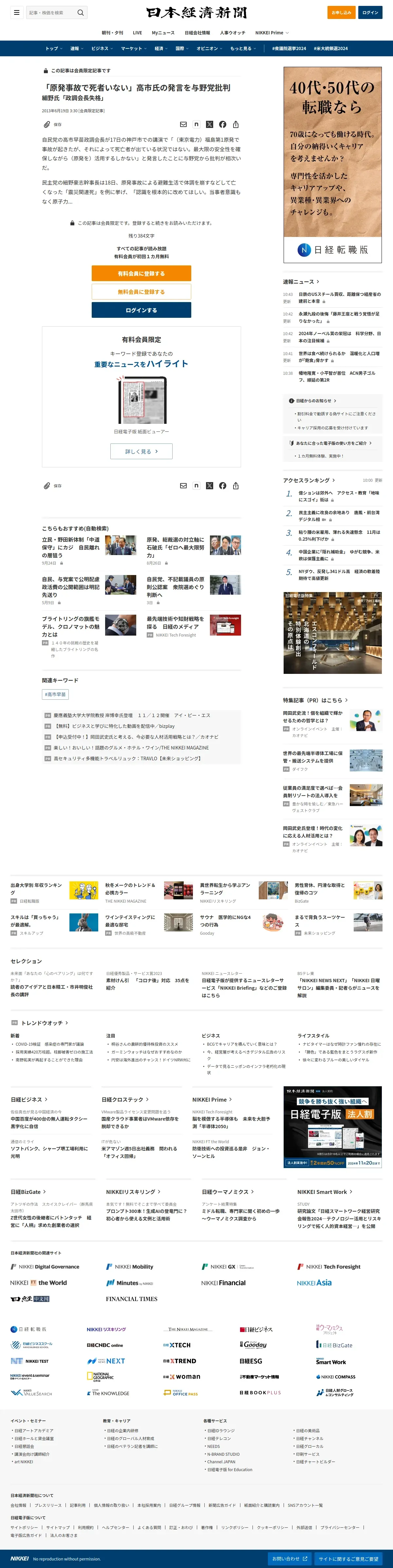Open the NIKKEI リスキリング footer logo

pyautogui.click(x=106, y=1329)
